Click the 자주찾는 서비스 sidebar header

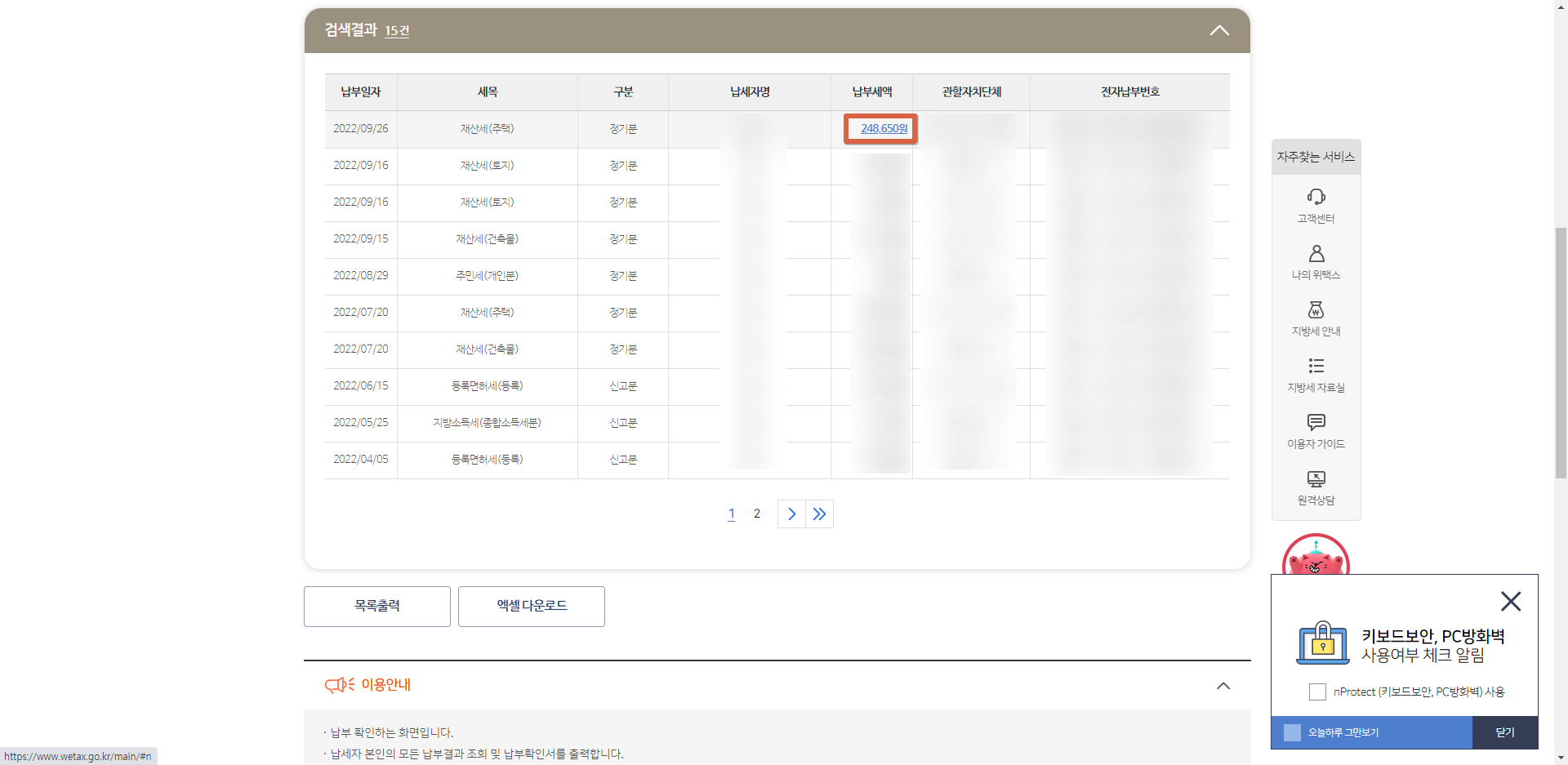point(1316,157)
